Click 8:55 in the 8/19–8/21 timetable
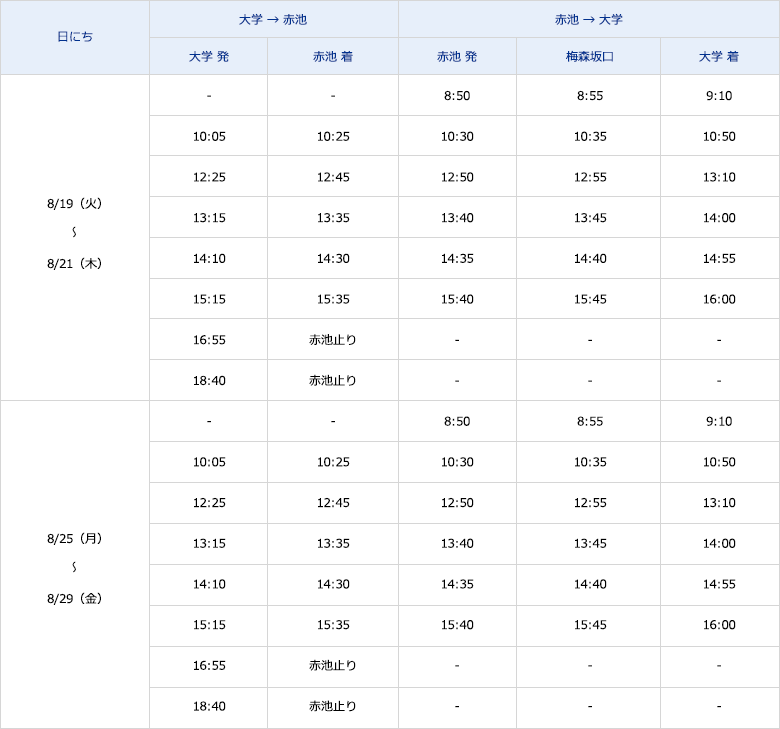The height and width of the screenshot is (729, 780). [x=589, y=96]
